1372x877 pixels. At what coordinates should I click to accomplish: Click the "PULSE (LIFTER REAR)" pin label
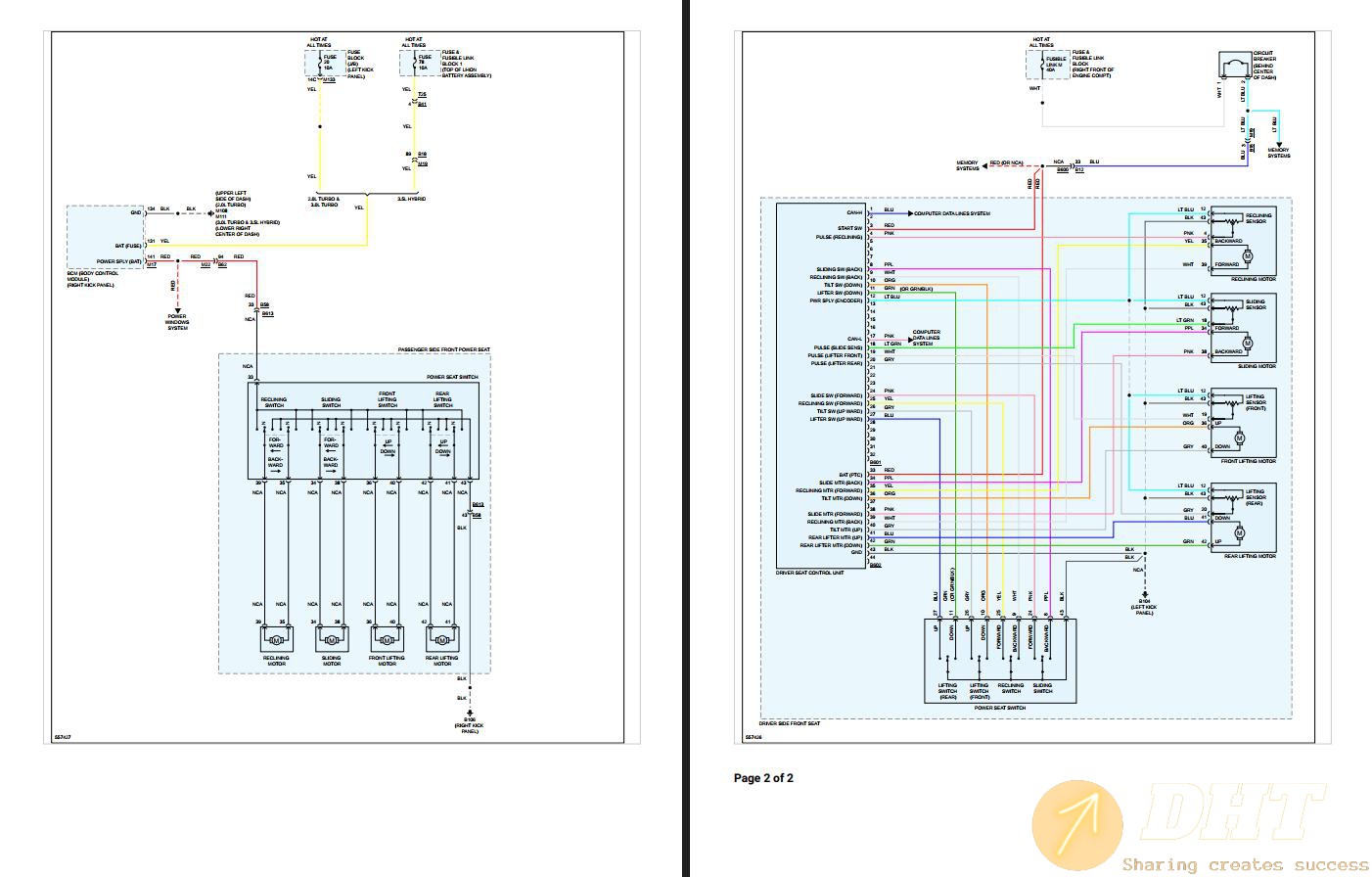pyautogui.click(x=837, y=363)
